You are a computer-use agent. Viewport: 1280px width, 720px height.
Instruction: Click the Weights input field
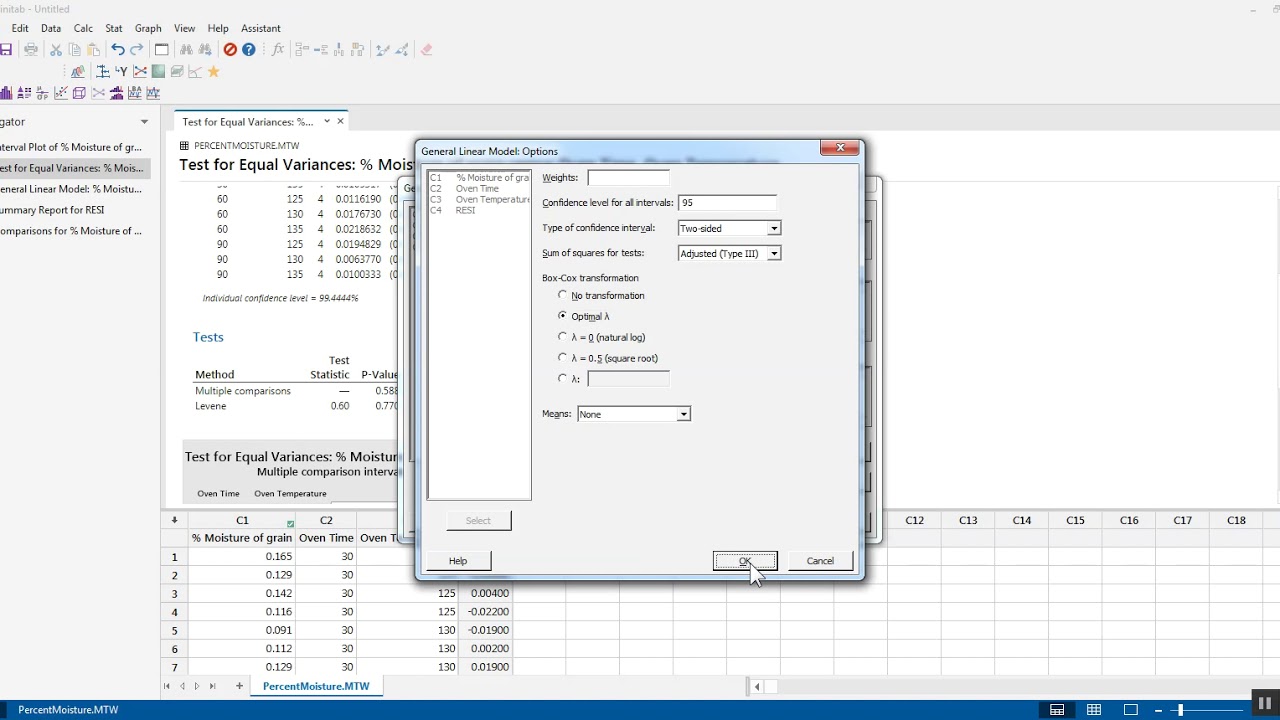(x=628, y=177)
